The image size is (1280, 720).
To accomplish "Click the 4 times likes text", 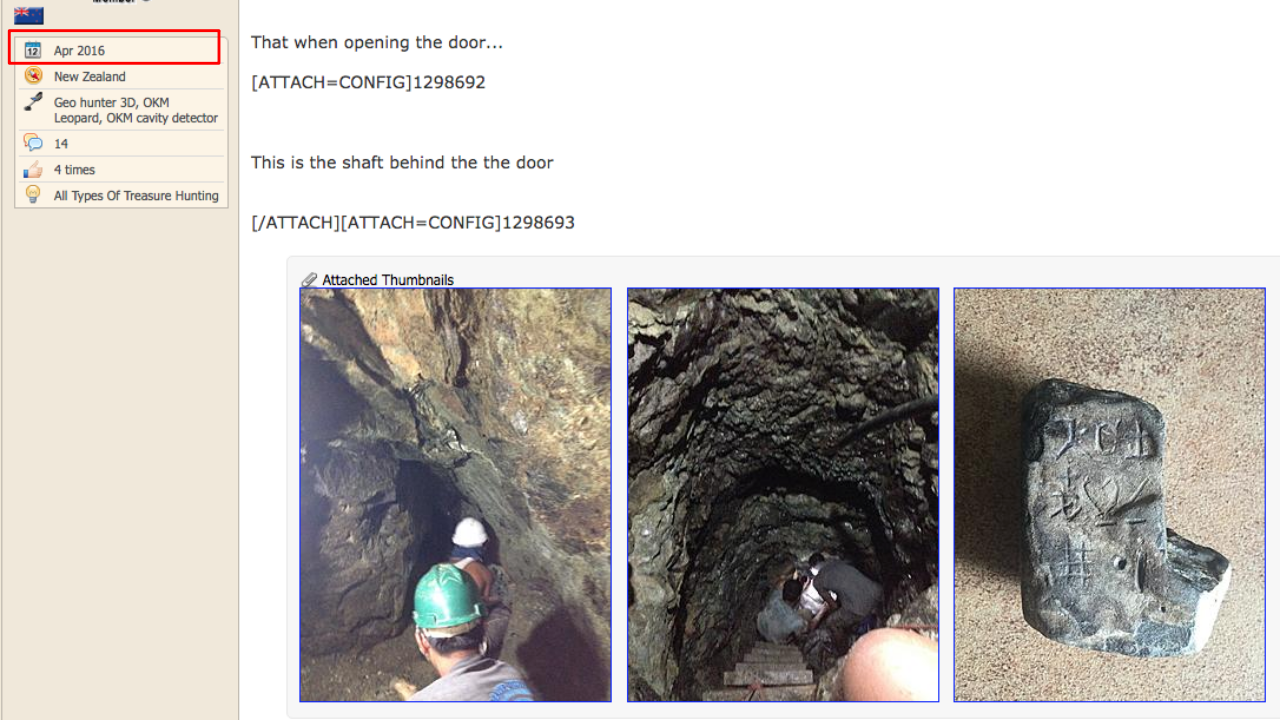I will coord(75,169).
